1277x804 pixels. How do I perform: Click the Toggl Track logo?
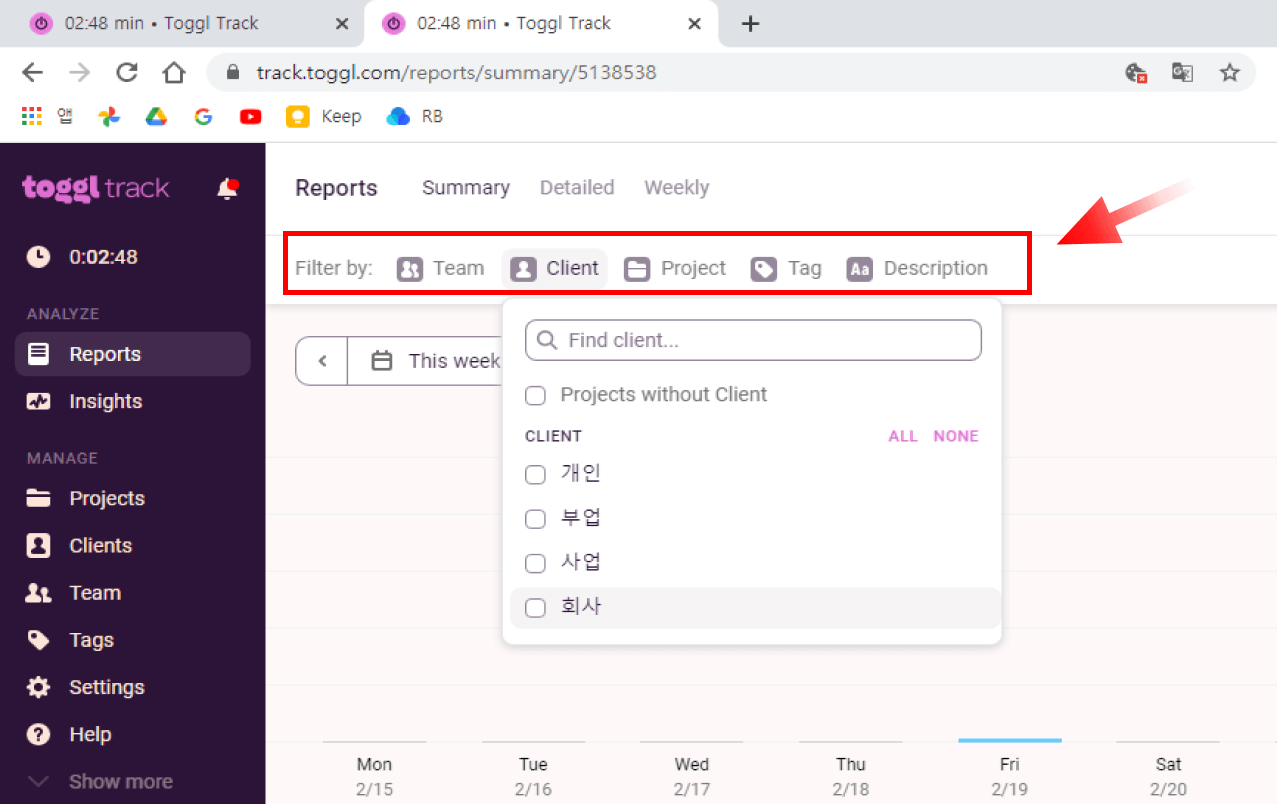pyautogui.click(x=96, y=188)
